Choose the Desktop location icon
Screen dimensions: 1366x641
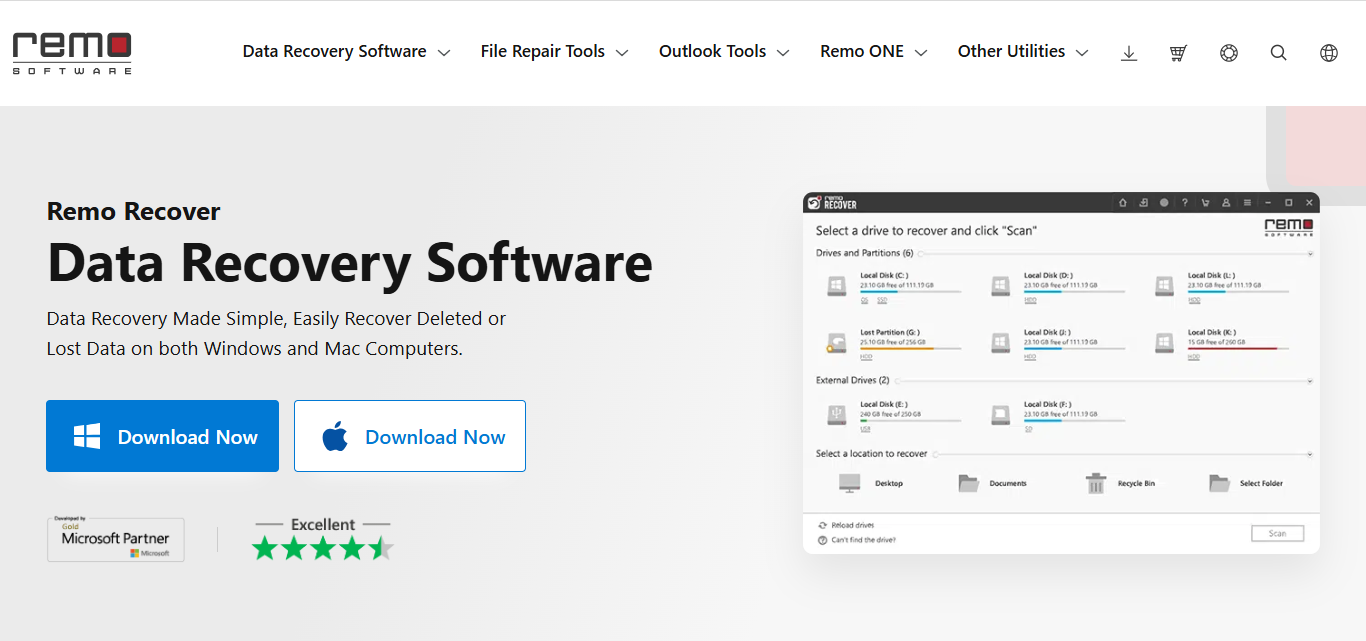click(x=849, y=484)
